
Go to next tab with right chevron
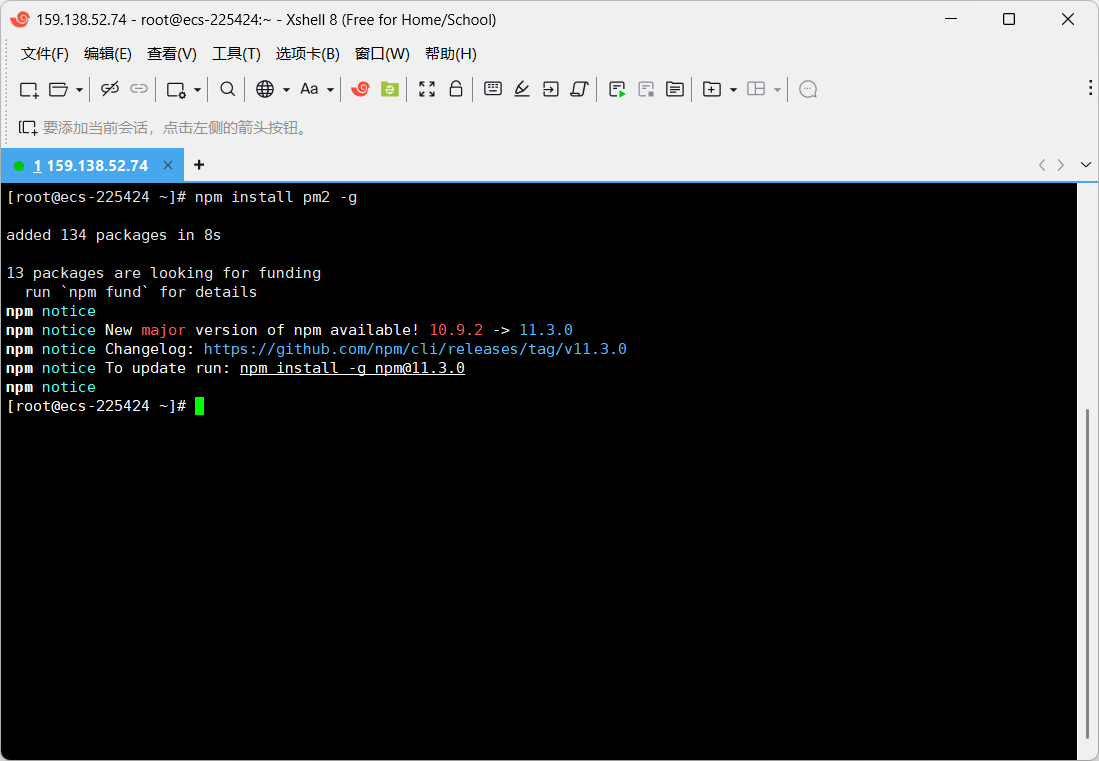pyautogui.click(x=1060, y=165)
